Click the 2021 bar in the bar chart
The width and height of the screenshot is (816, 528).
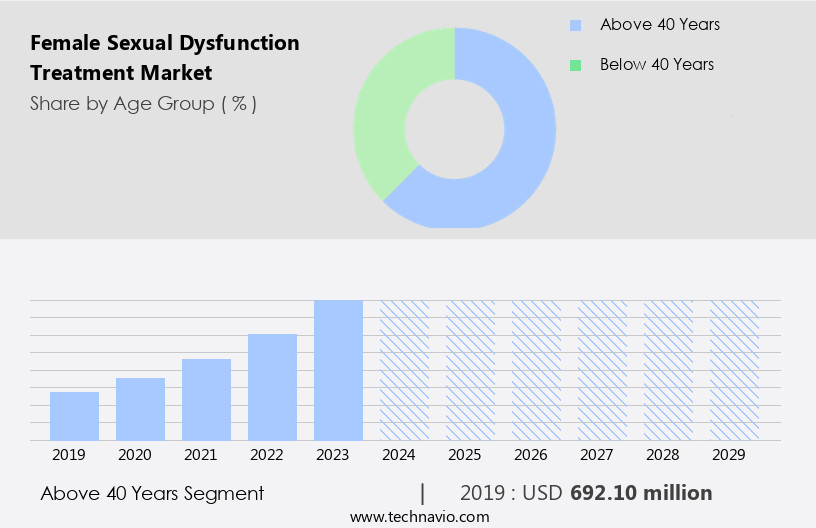(206, 400)
